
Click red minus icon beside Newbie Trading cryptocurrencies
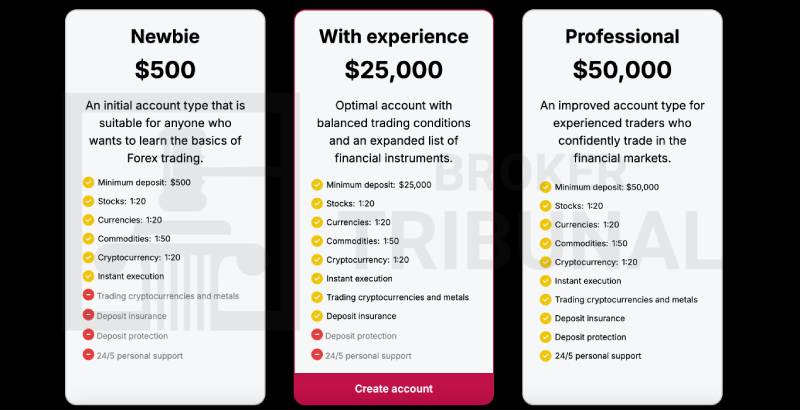88,295
